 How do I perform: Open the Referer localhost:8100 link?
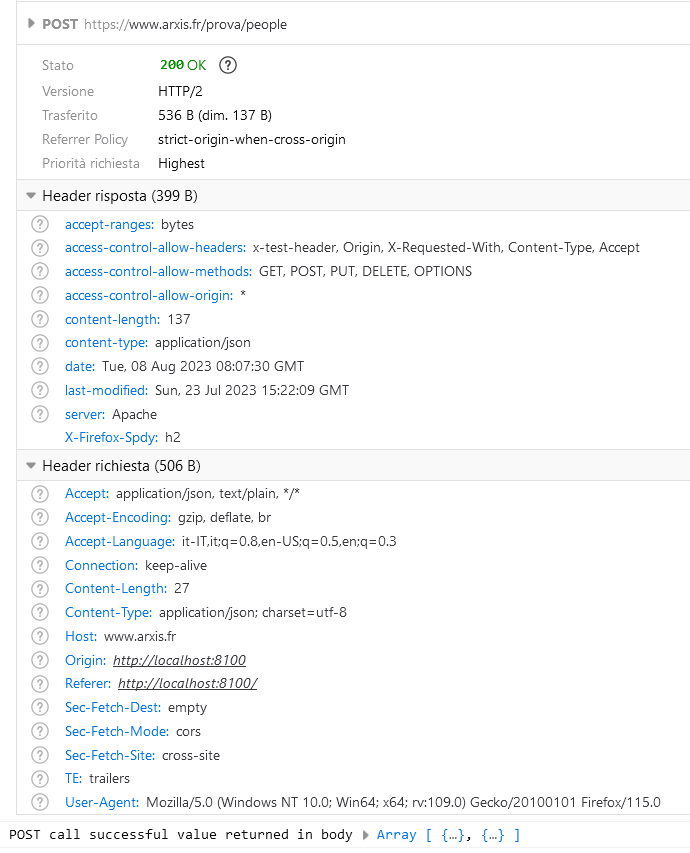tap(187, 684)
